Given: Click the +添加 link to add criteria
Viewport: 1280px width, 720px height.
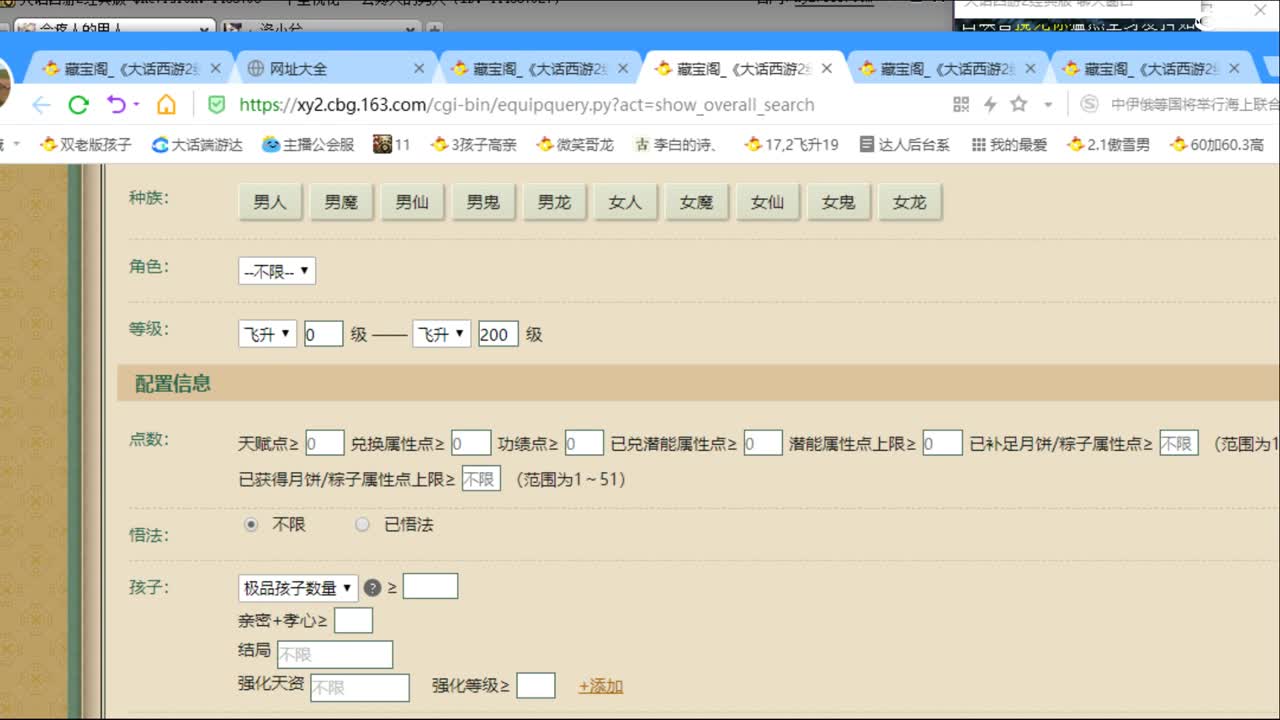Looking at the screenshot, I should point(600,685).
